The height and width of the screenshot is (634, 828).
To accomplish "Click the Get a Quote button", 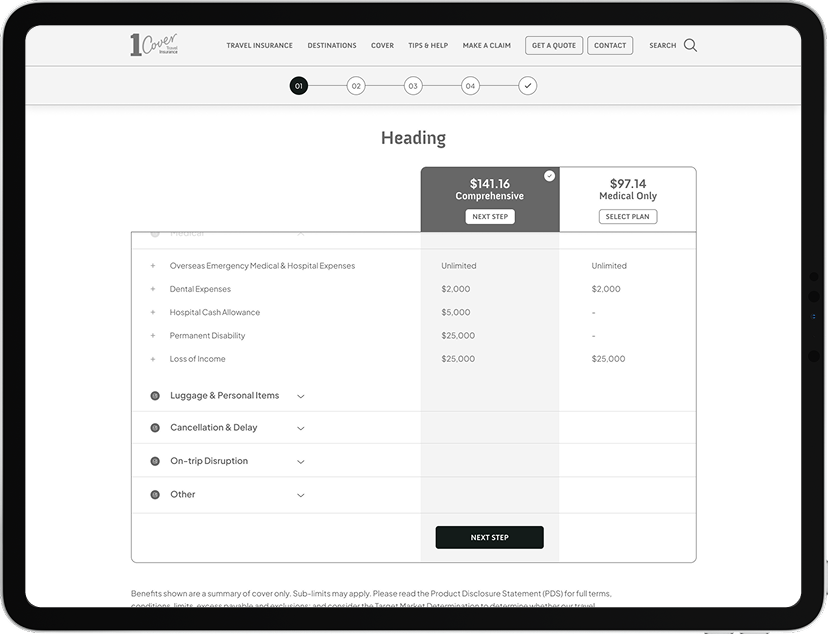I will [x=553, y=45].
